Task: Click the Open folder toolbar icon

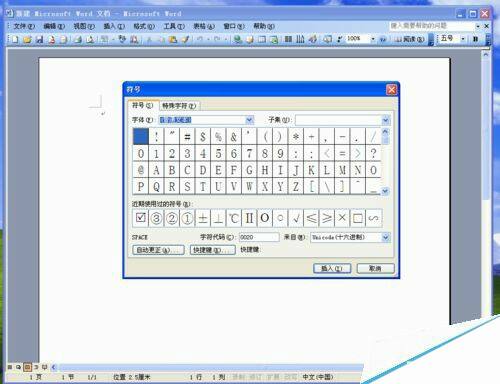Action: click(27, 39)
